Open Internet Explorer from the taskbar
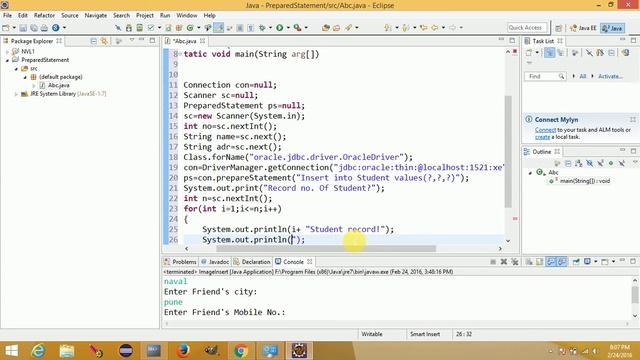The width and height of the screenshot is (640, 360). [38, 351]
